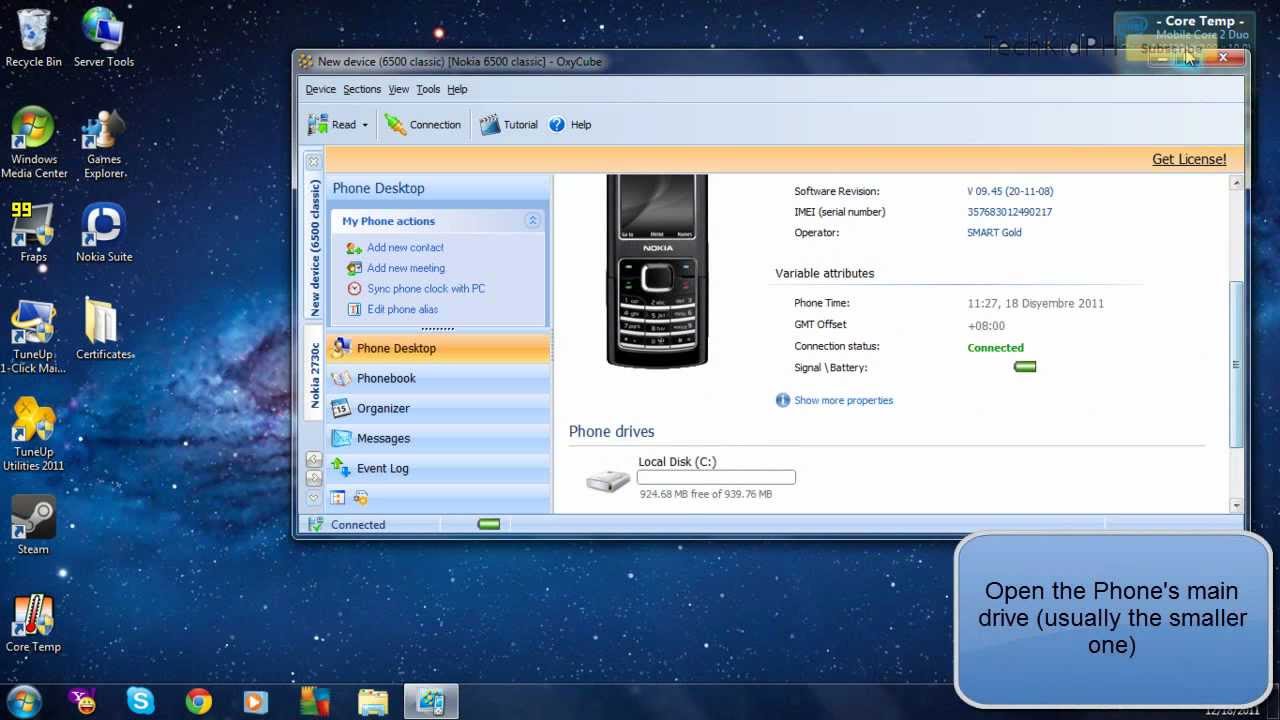Viewport: 1280px width, 720px height.
Task: Open Core Temp desktop shortcut
Action: (x=33, y=623)
